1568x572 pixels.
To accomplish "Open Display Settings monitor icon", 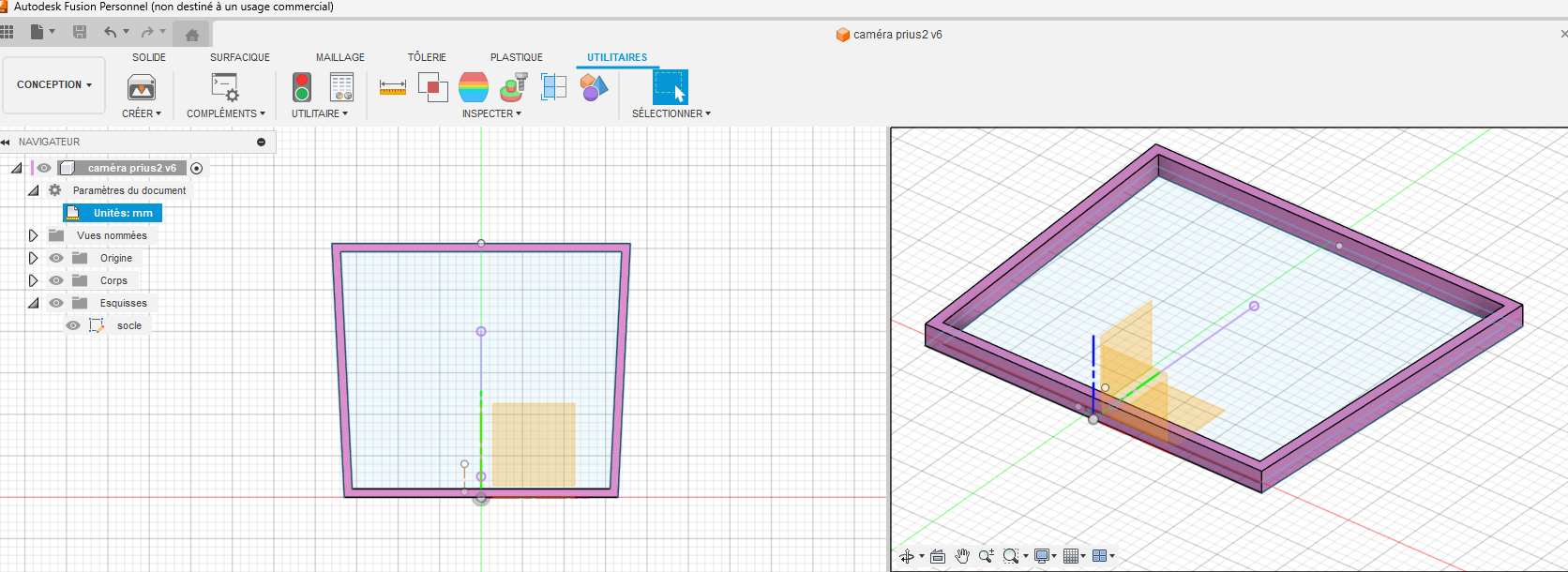I will pos(1042,556).
